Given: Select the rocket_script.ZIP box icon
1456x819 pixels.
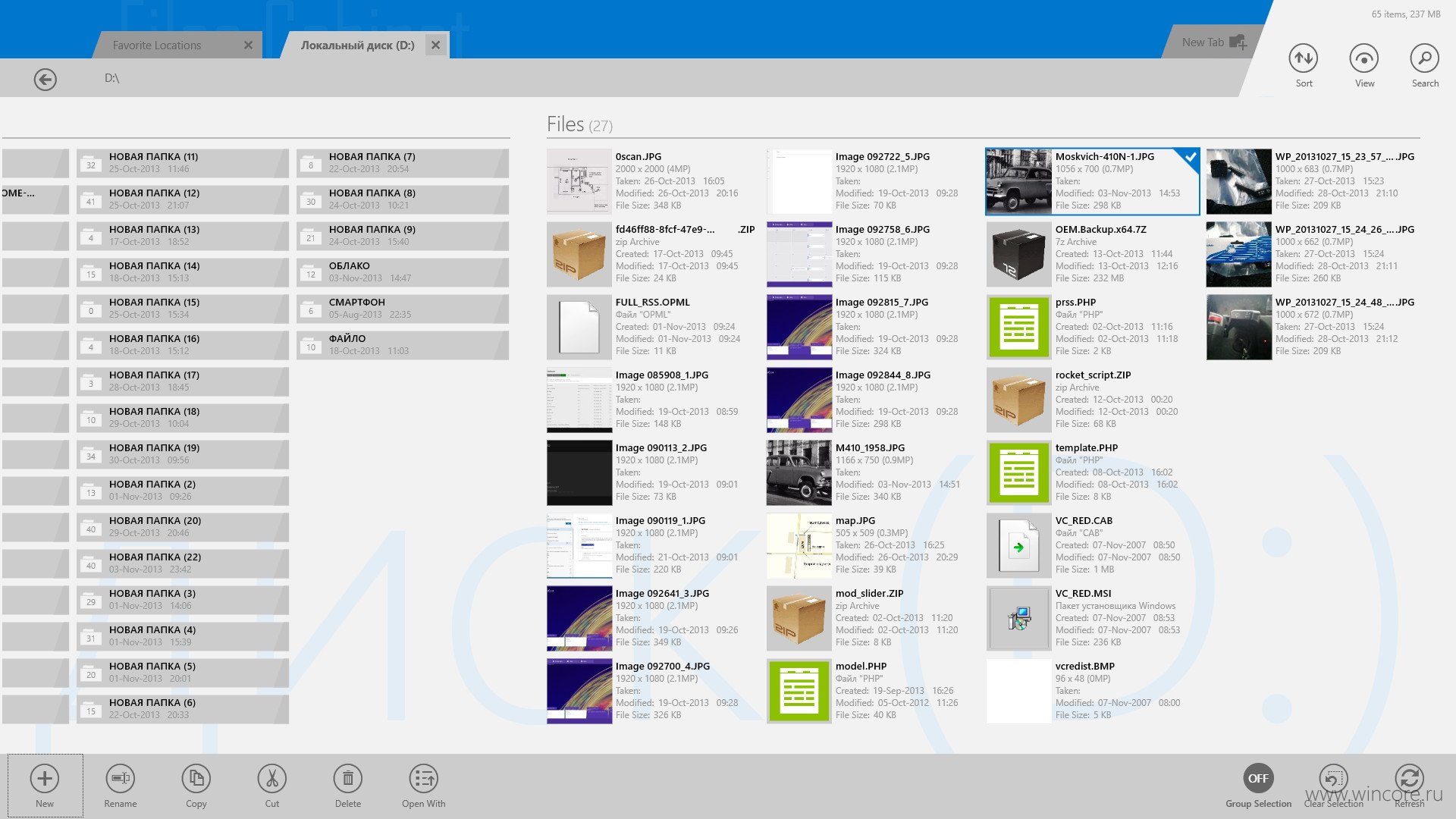Looking at the screenshot, I should point(1019,400).
